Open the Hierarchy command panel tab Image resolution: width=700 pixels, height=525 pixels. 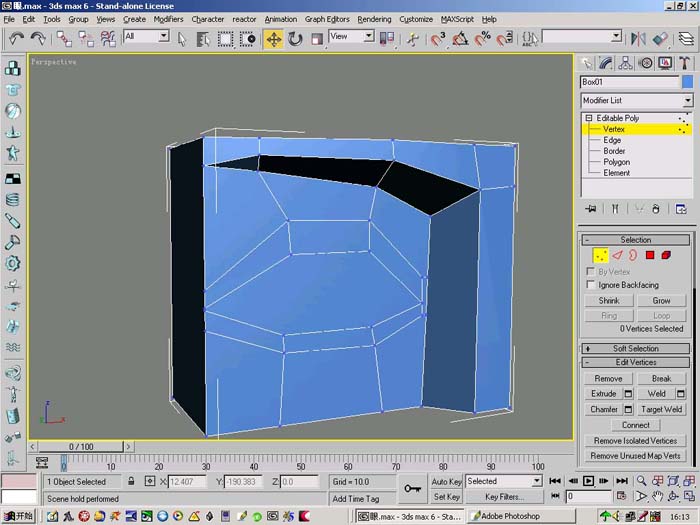point(625,63)
